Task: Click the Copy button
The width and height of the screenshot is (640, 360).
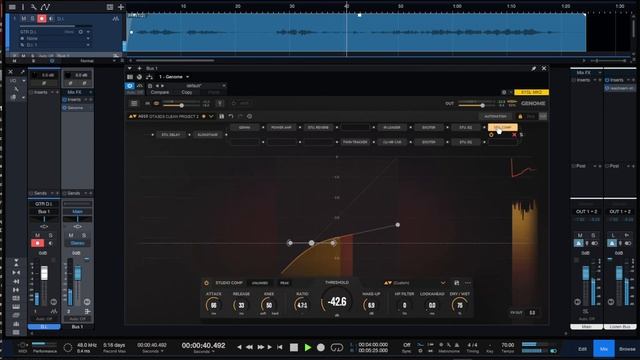Action: coord(187,92)
